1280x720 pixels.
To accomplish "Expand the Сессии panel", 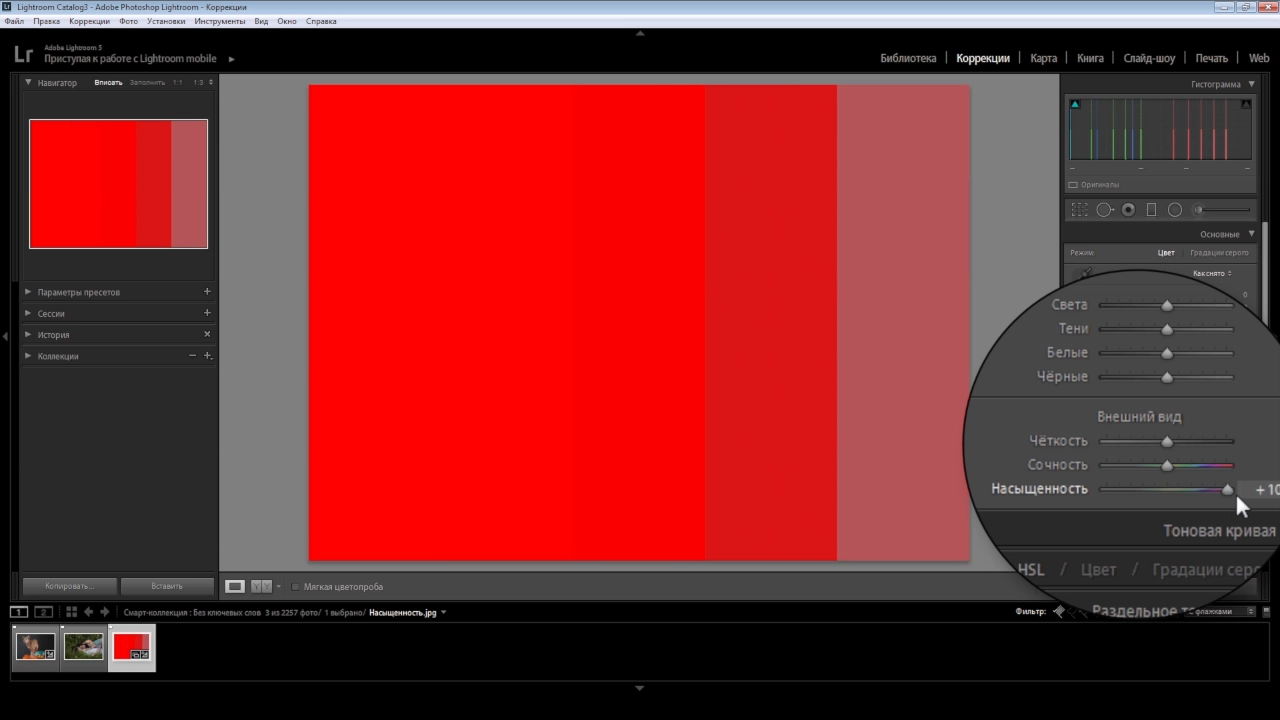I will pyautogui.click(x=28, y=313).
